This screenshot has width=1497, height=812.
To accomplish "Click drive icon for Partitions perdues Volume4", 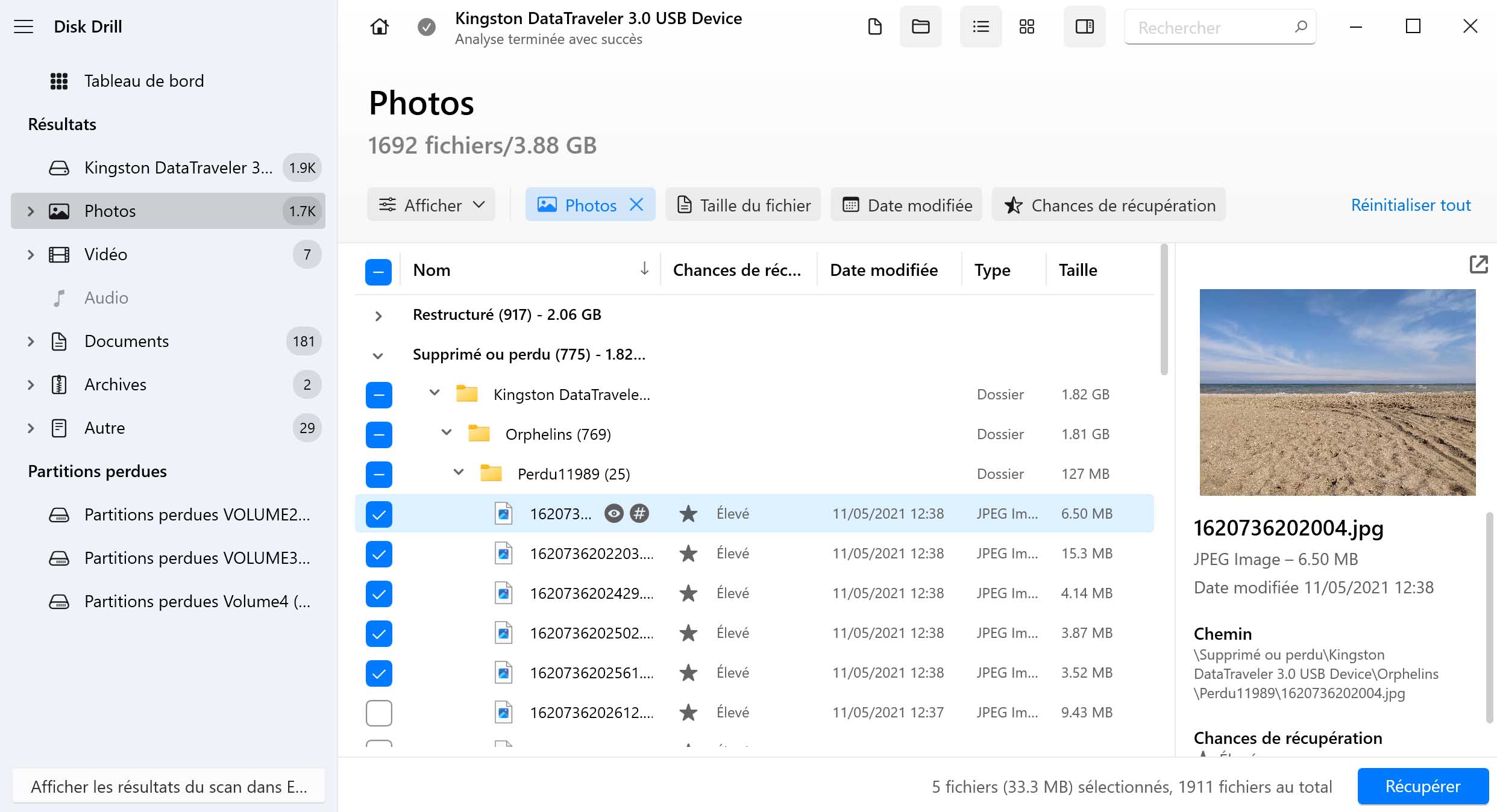I will coord(59,601).
